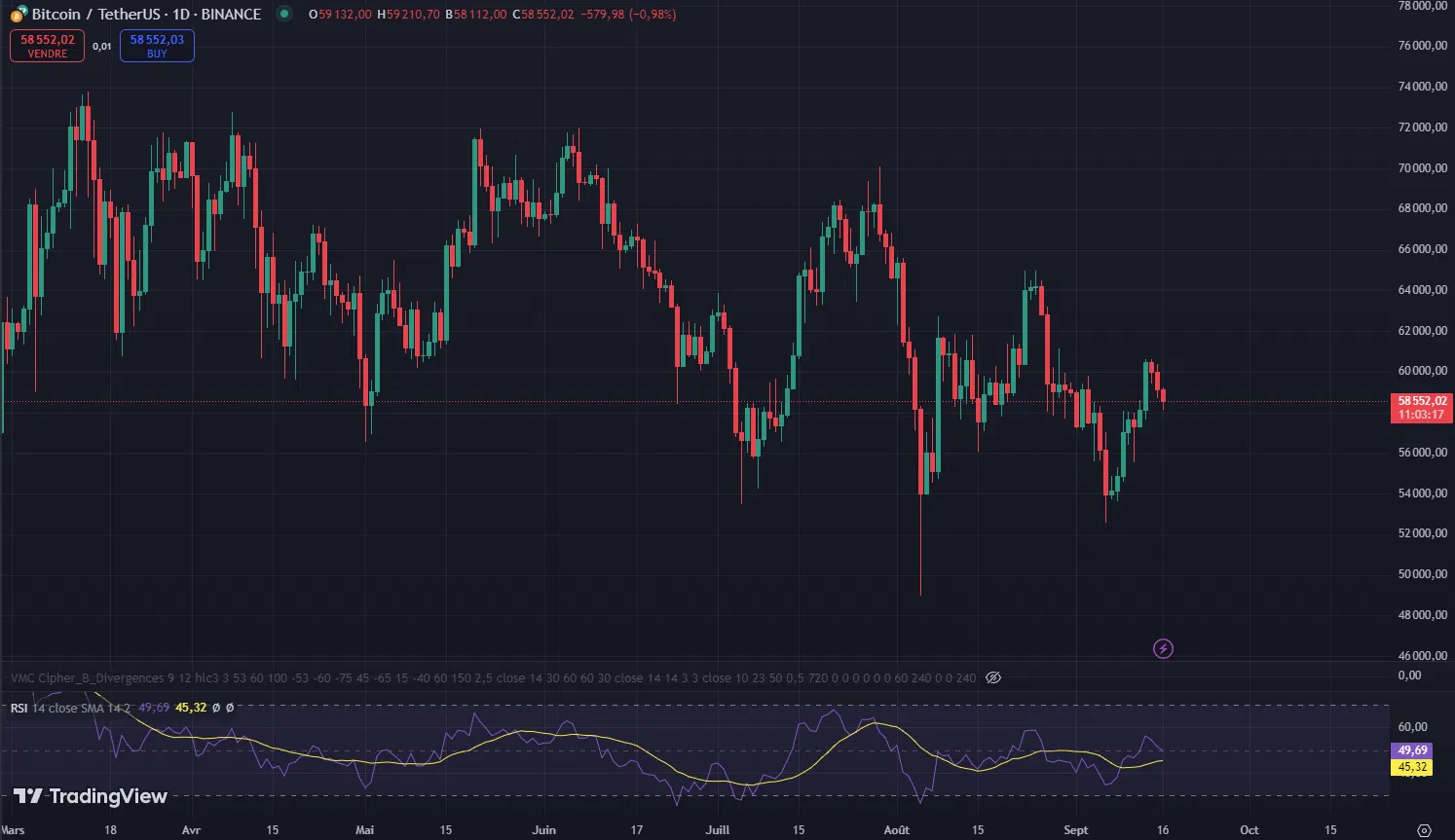Click the 46 000,00 price axis label
Image resolution: width=1455 pixels, height=840 pixels.
click(1422, 656)
